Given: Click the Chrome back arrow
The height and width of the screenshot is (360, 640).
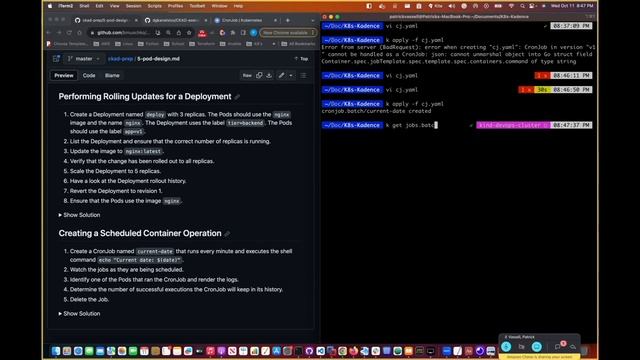Looking at the screenshot, I should pos(49,33).
